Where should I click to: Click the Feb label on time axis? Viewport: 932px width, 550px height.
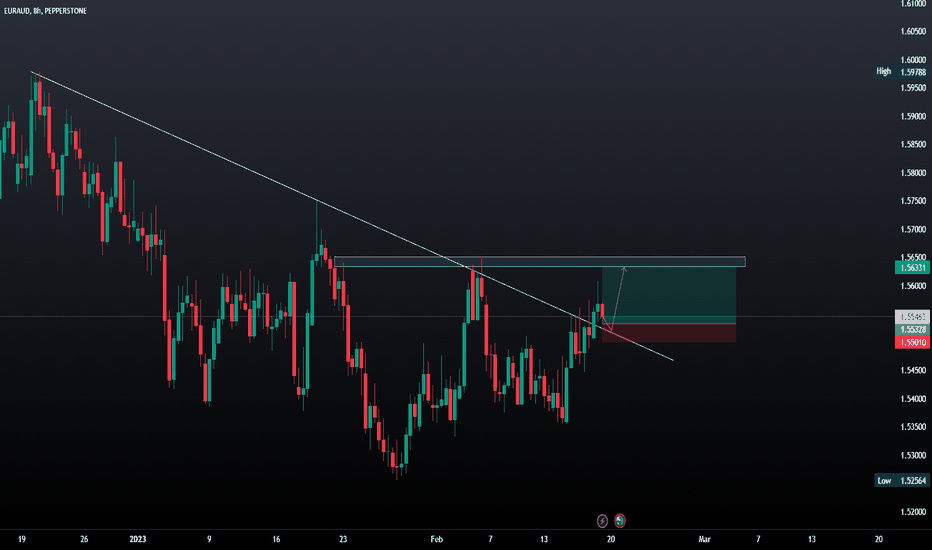pos(436,539)
